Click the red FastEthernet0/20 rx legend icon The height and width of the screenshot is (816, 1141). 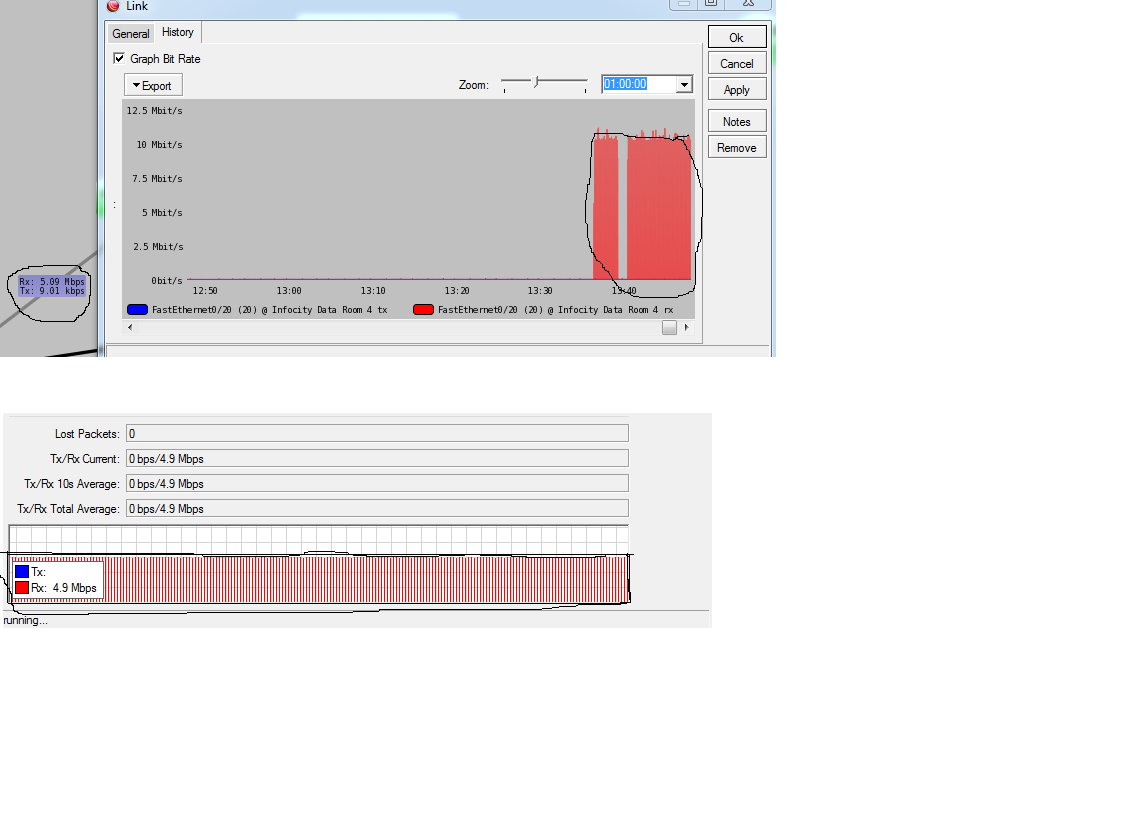423,309
